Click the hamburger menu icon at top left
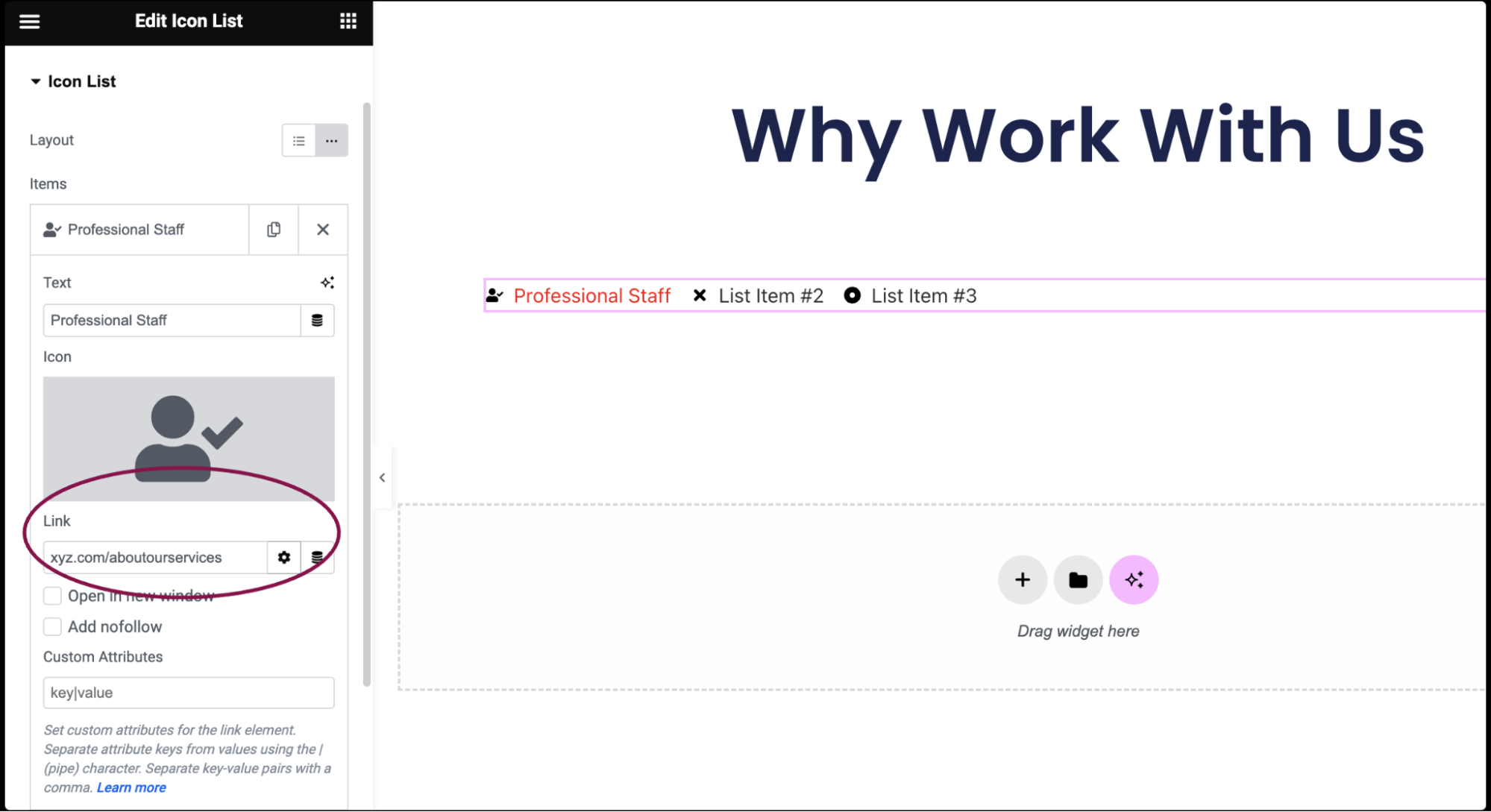 [x=29, y=20]
